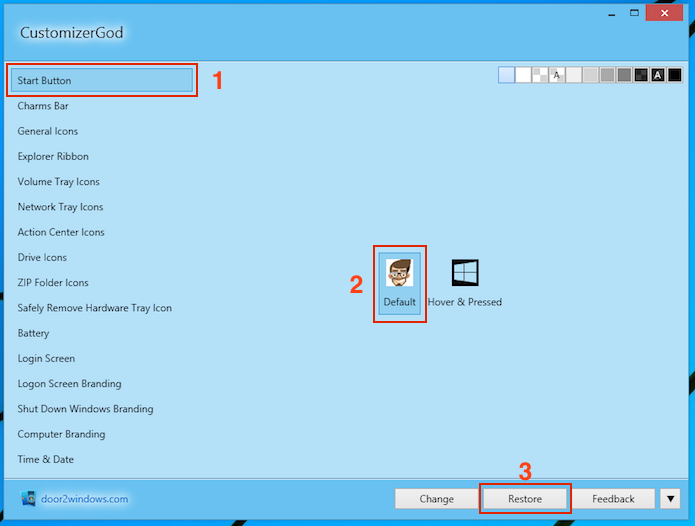Viewport: 695px width, 526px height.
Task: Select the Start Button category
Action: click(102, 80)
